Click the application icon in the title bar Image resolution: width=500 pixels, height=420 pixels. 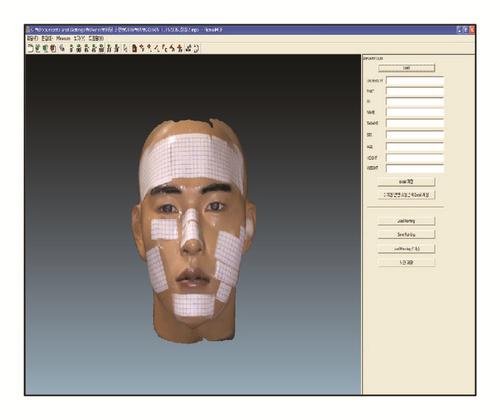click(28, 30)
